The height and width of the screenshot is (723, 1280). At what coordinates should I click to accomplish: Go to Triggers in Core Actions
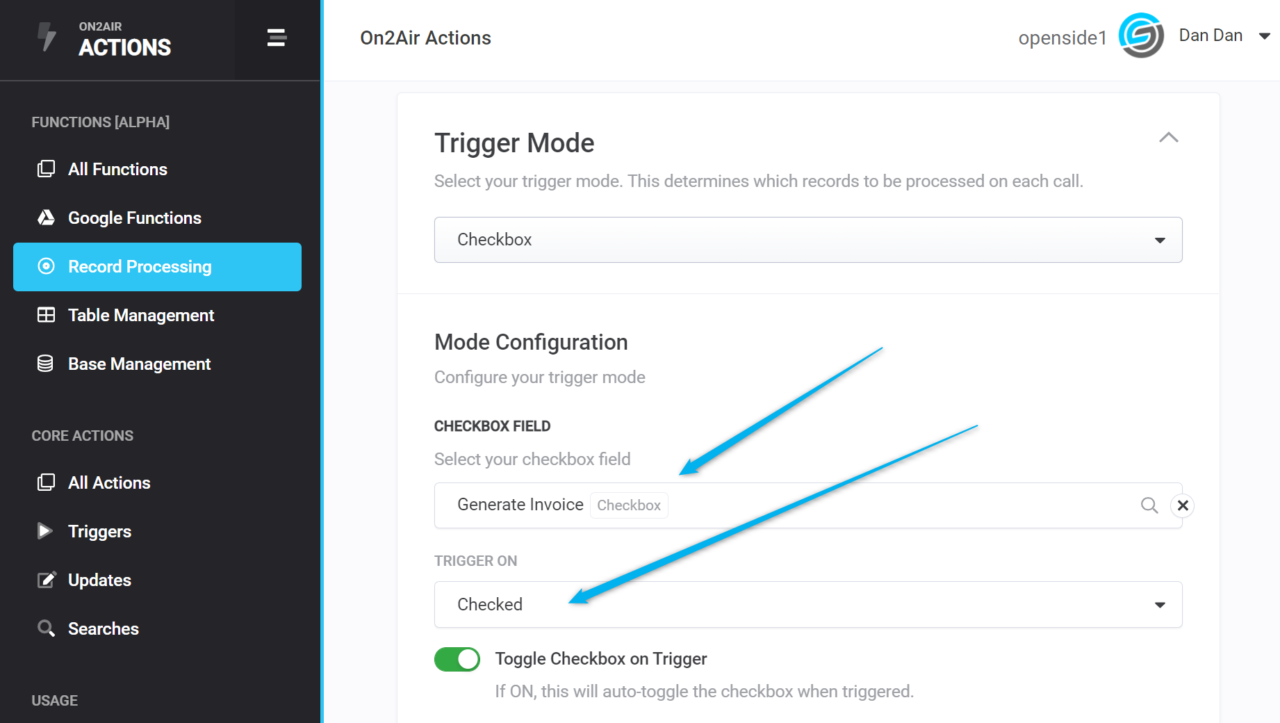point(99,531)
